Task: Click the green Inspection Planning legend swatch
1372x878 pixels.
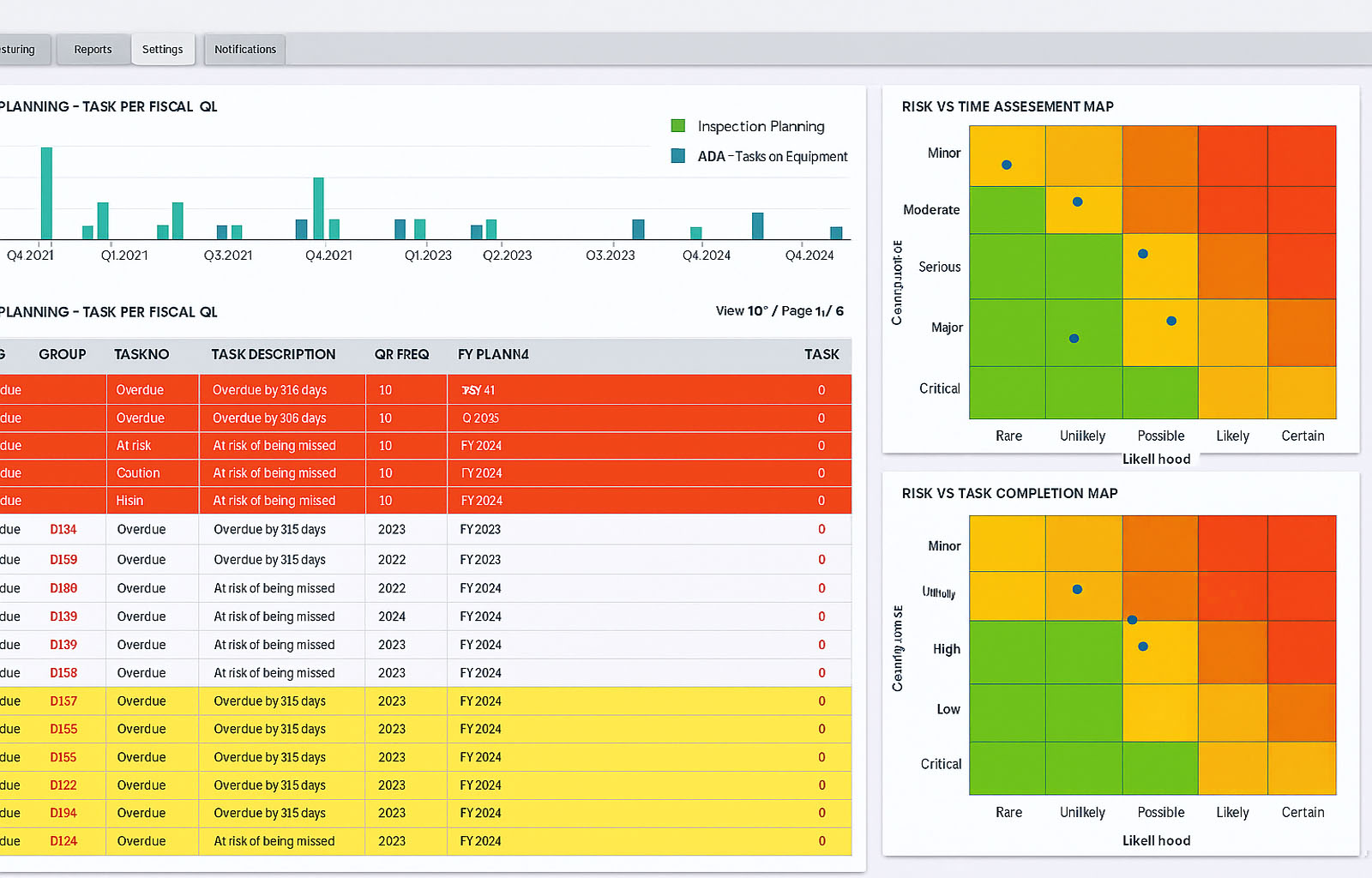Action: click(678, 126)
